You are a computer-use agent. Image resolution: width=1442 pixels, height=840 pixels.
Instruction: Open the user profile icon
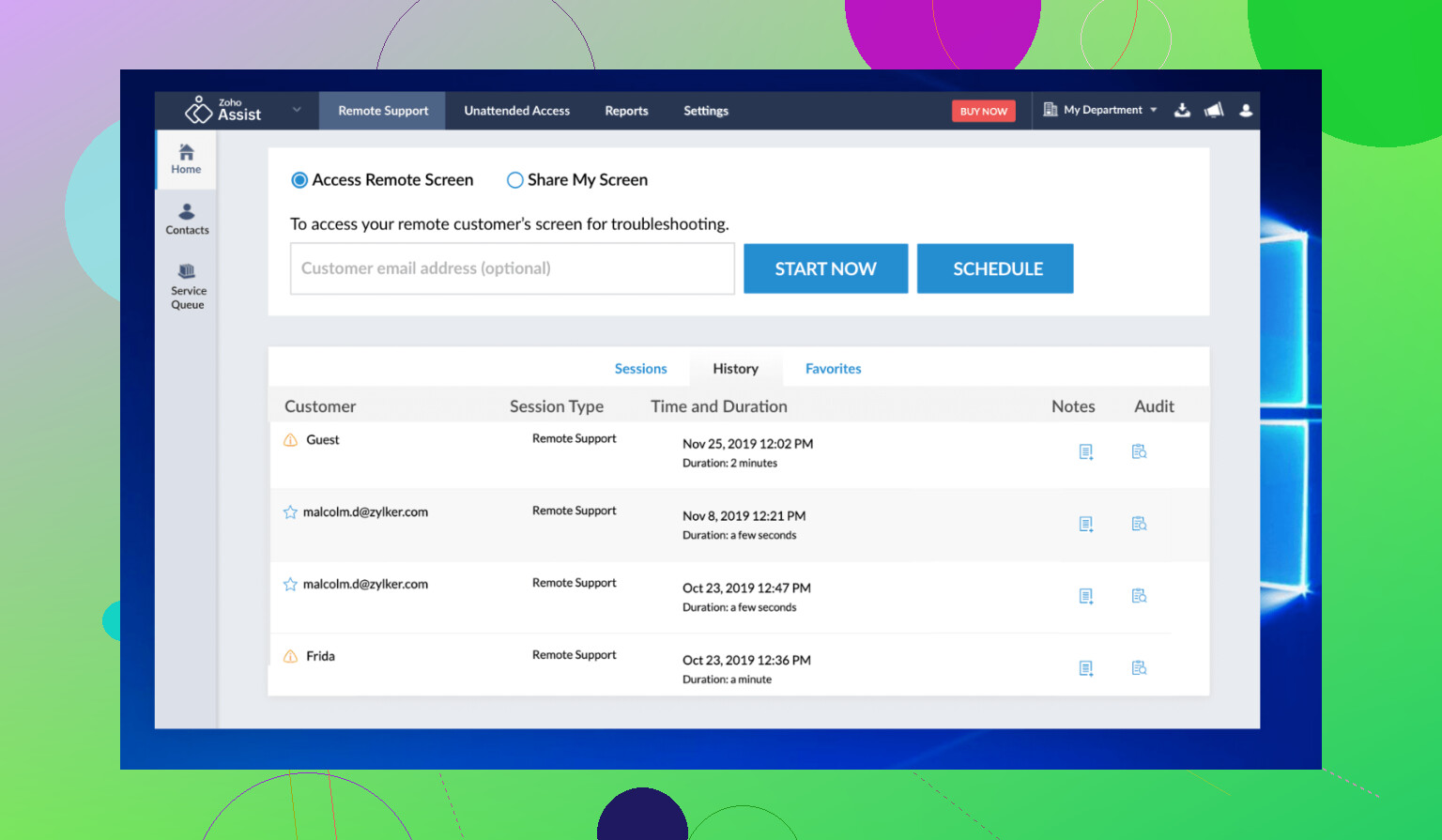[1246, 111]
